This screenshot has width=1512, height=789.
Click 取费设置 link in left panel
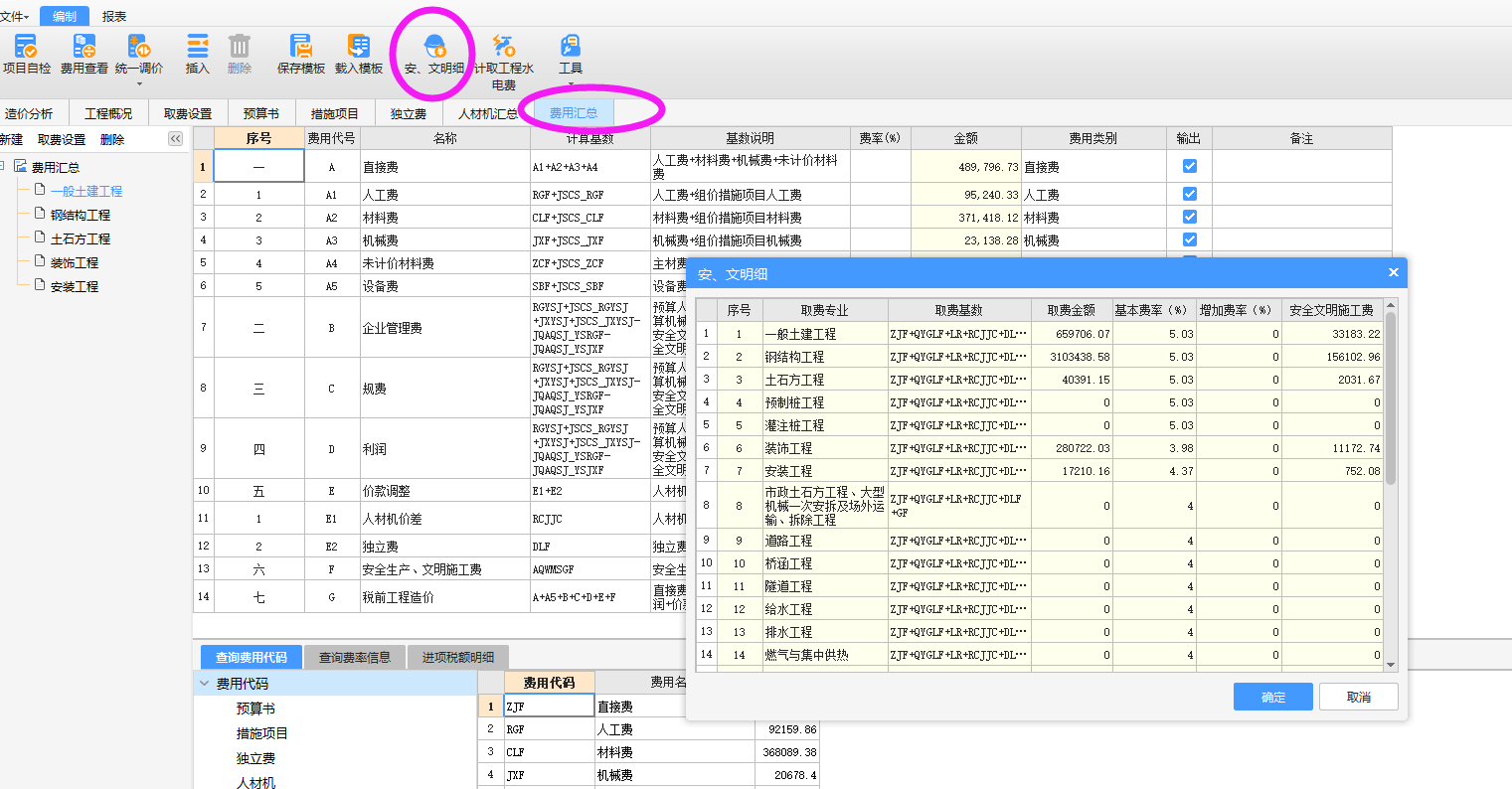(x=62, y=139)
